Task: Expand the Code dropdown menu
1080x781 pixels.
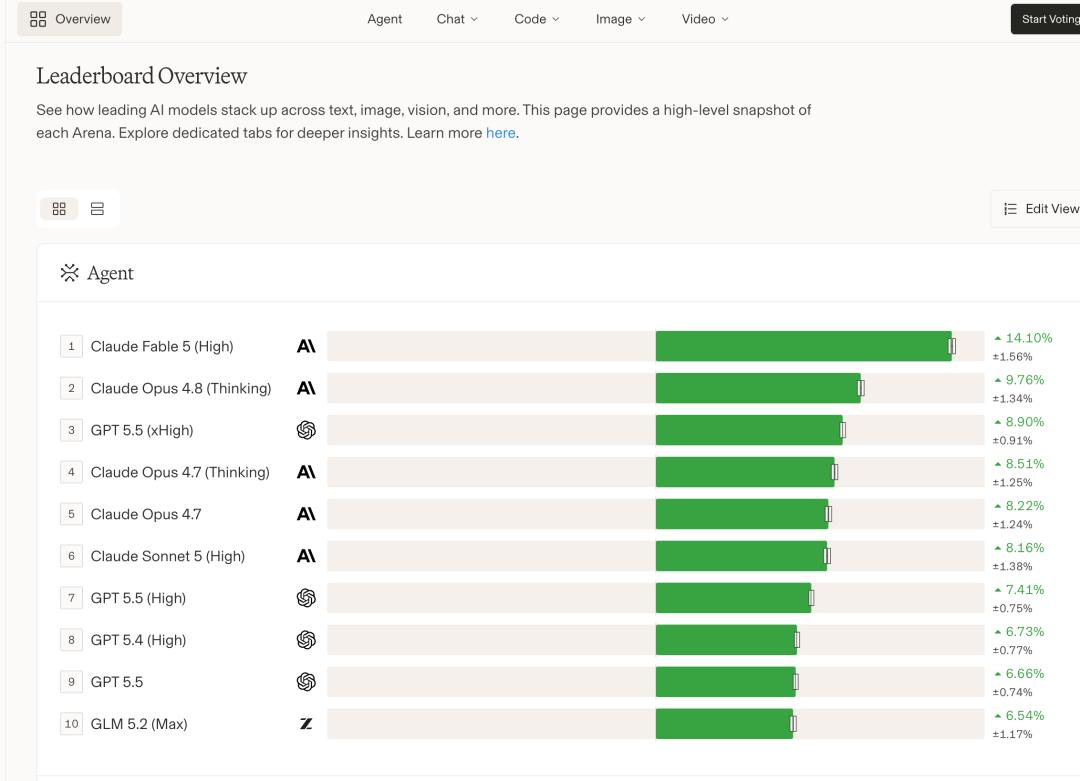Action: point(537,19)
